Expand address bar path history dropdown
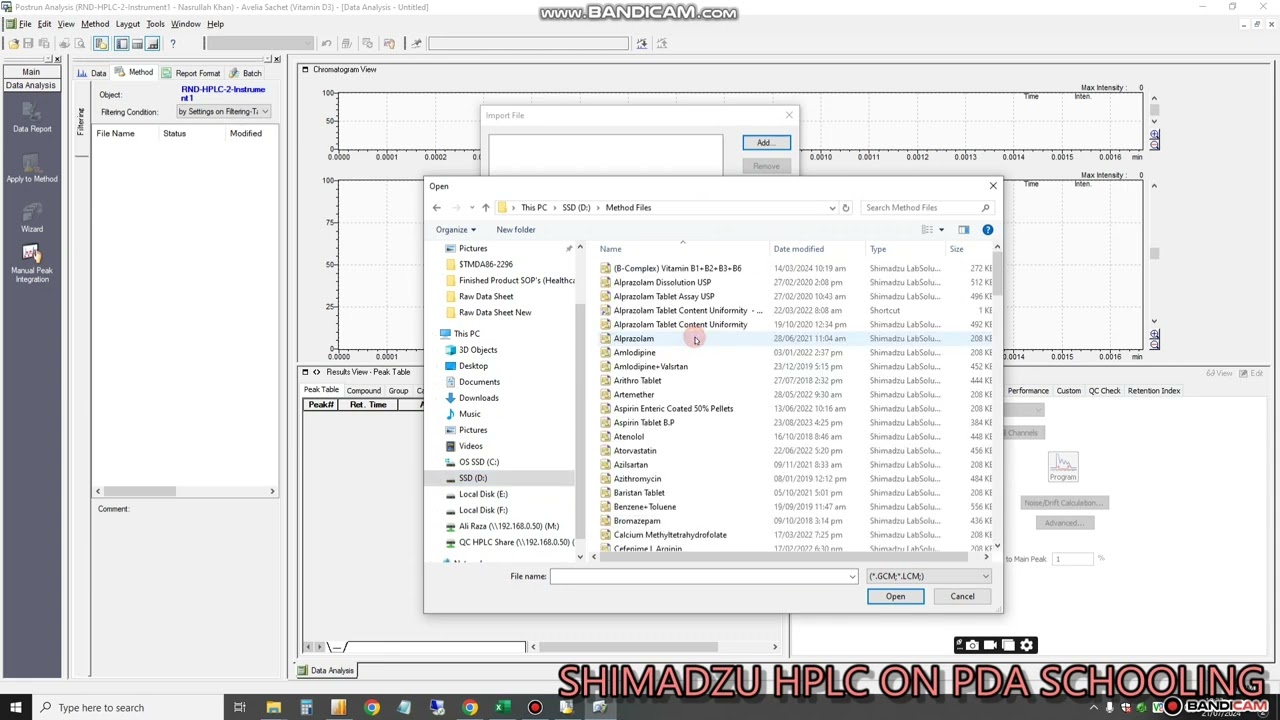 [832, 208]
